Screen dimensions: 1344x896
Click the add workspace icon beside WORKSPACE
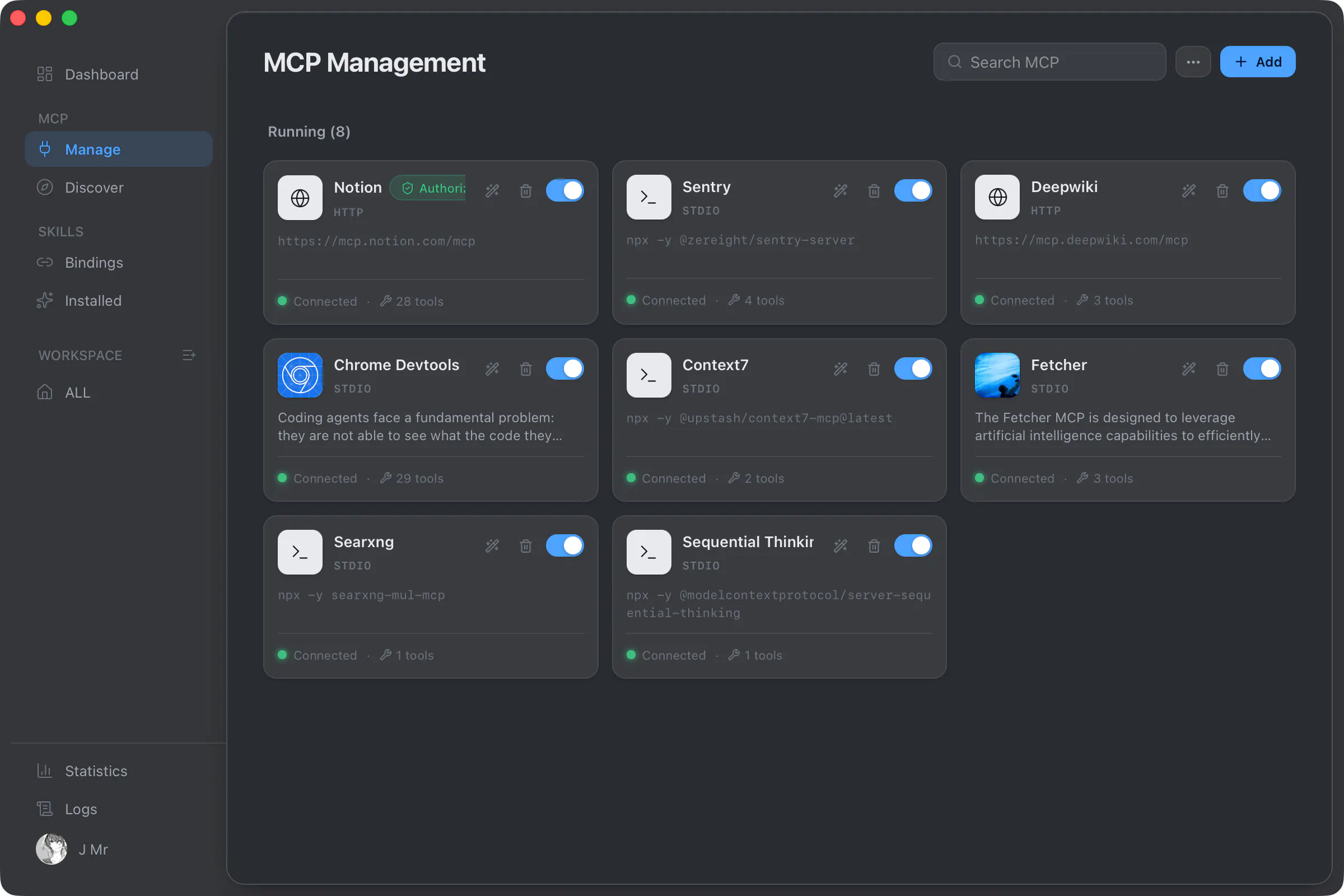pos(189,356)
